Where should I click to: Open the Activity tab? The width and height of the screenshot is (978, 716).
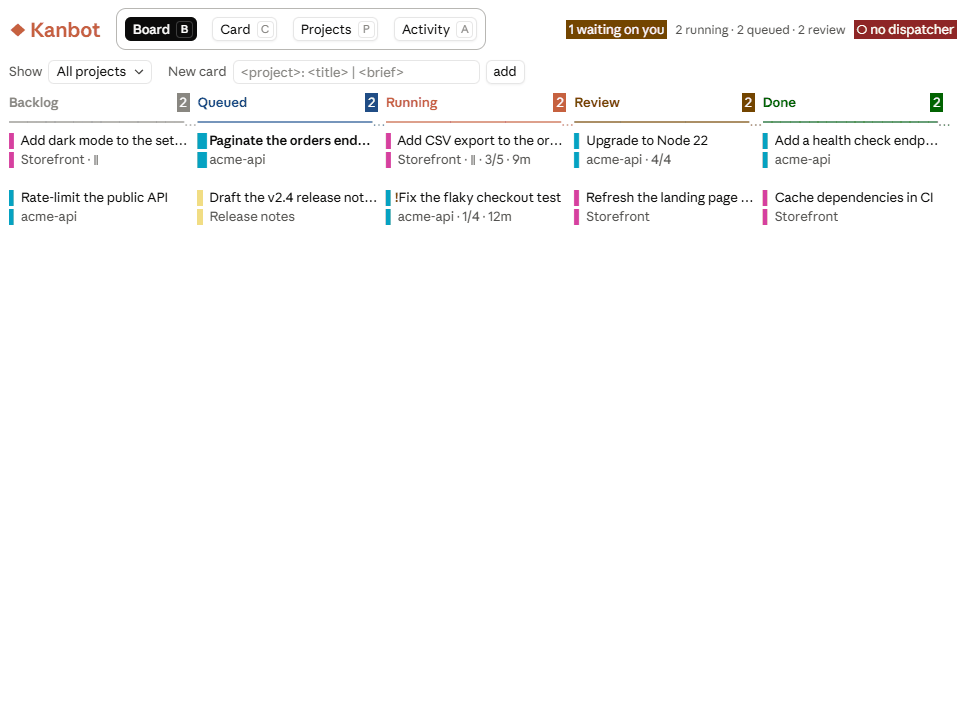click(x=435, y=29)
